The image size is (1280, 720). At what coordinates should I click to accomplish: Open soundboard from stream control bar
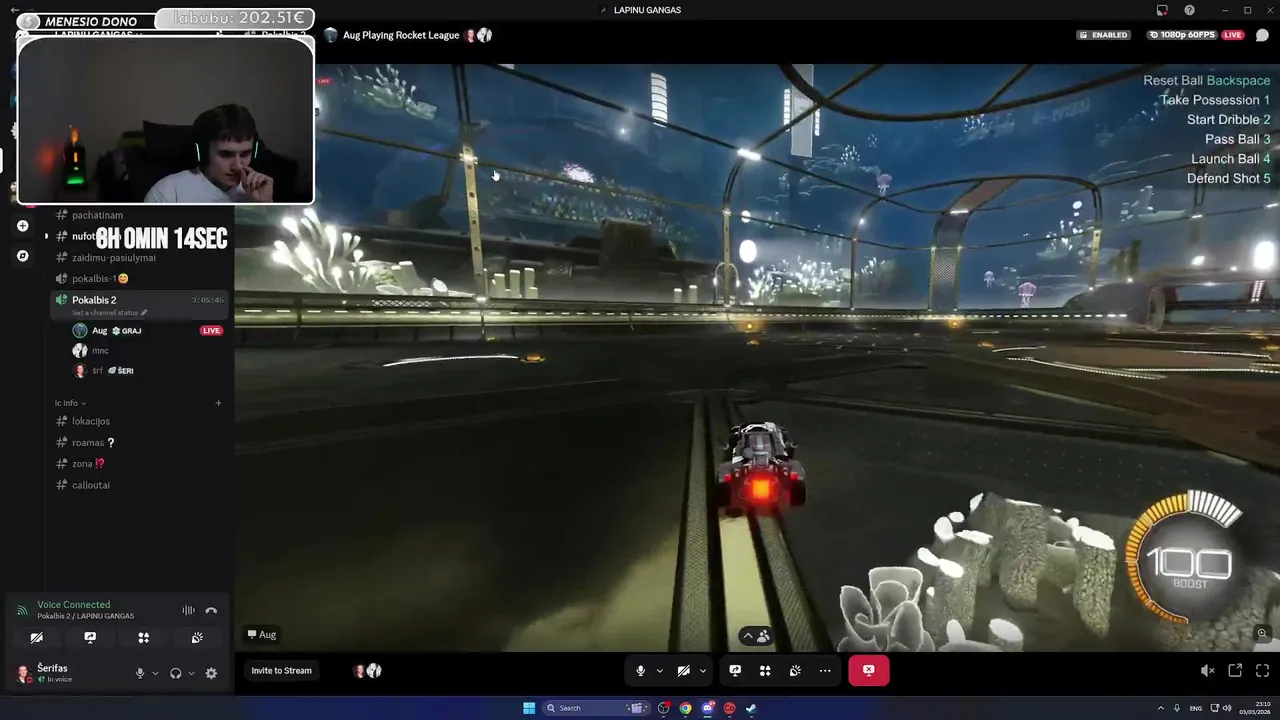[x=795, y=670]
